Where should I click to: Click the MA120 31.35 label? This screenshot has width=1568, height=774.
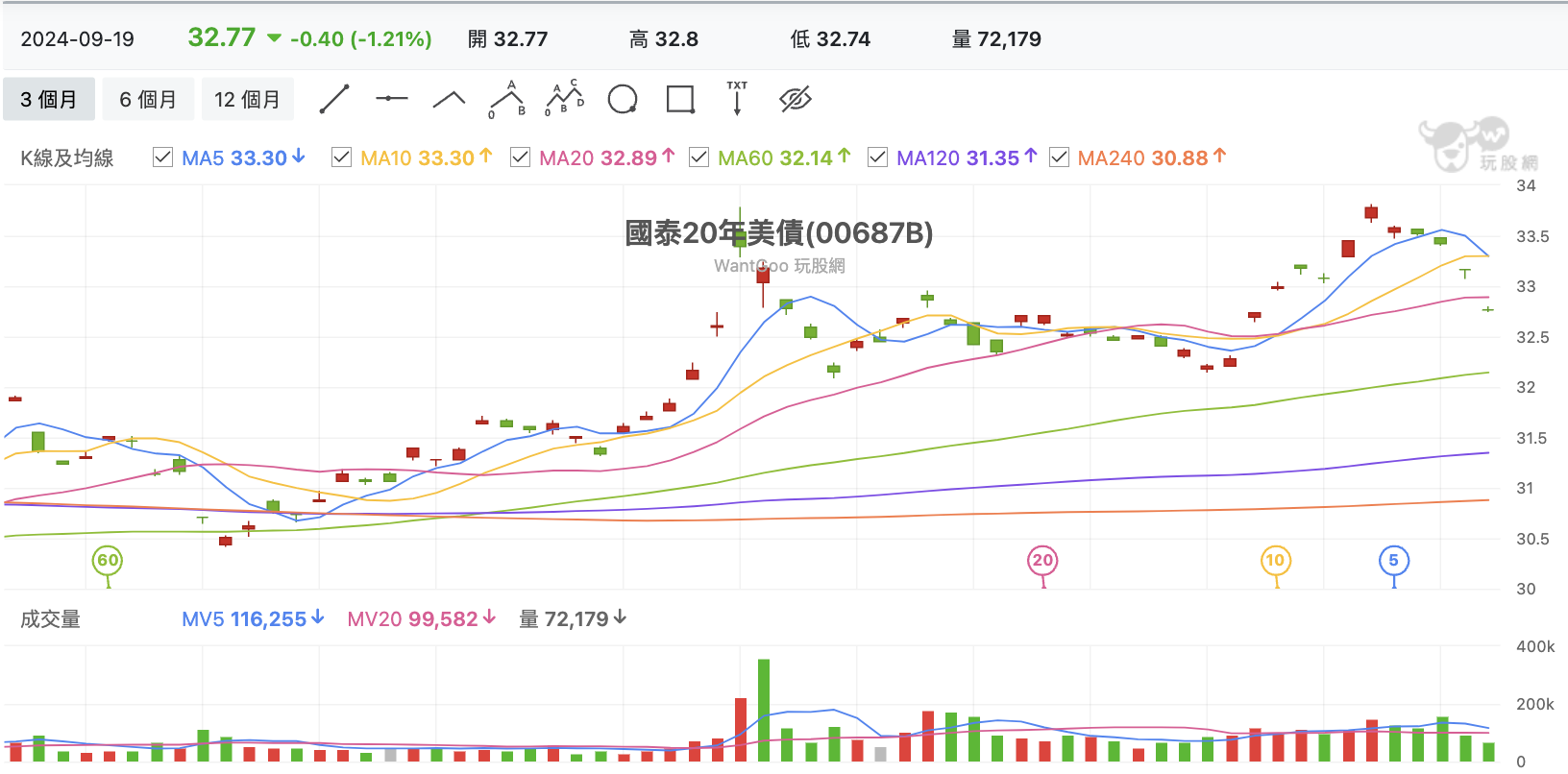[967, 157]
